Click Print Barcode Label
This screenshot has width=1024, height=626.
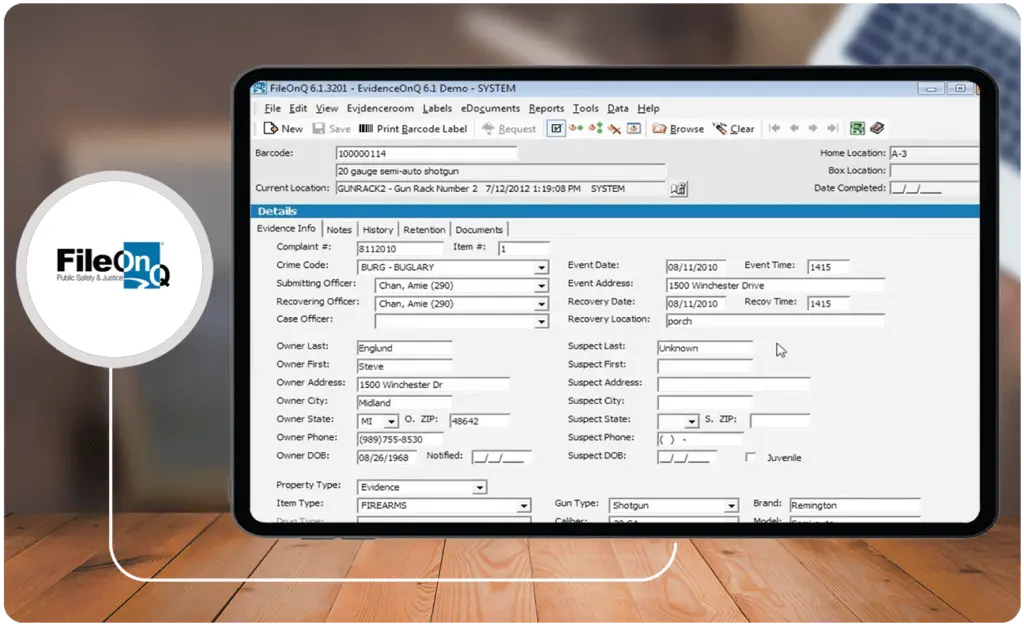click(x=413, y=129)
